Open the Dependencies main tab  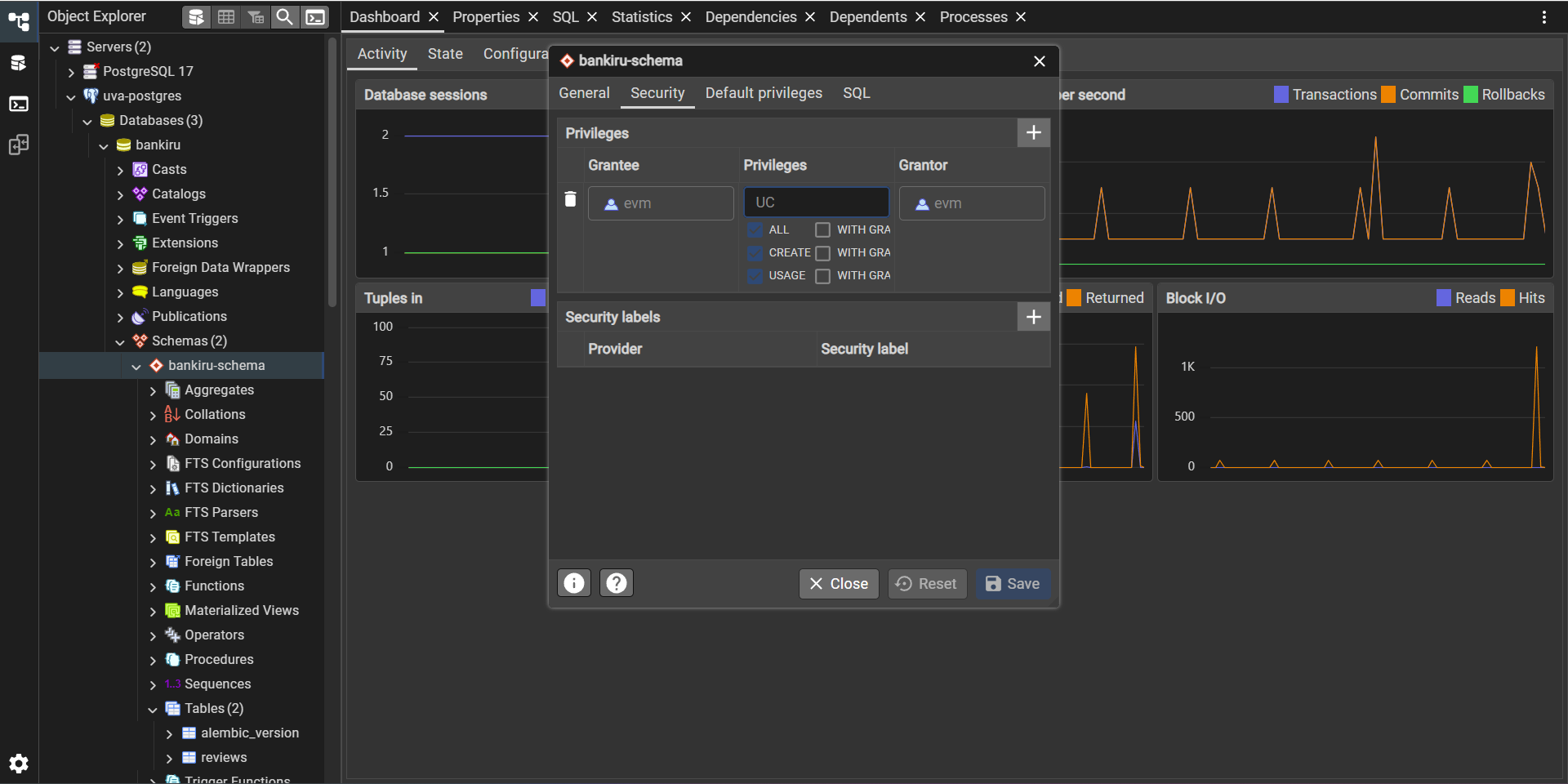[751, 17]
